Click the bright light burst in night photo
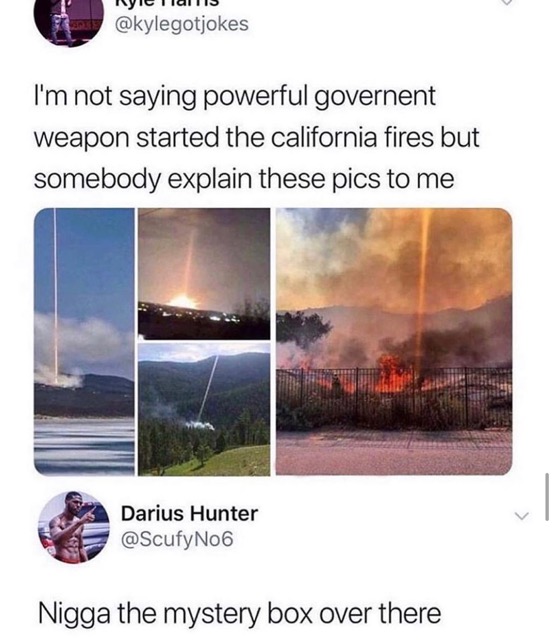The width and height of the screenshot is (553, 640). (183, 301)
